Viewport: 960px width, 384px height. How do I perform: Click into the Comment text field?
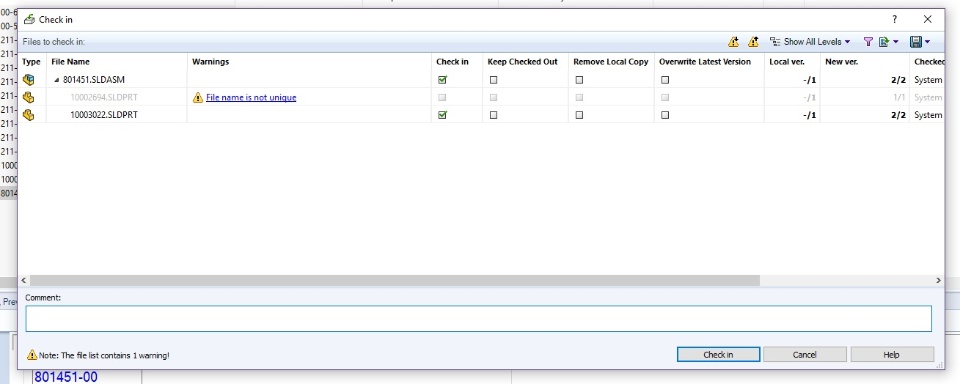(x=478, y=318)
